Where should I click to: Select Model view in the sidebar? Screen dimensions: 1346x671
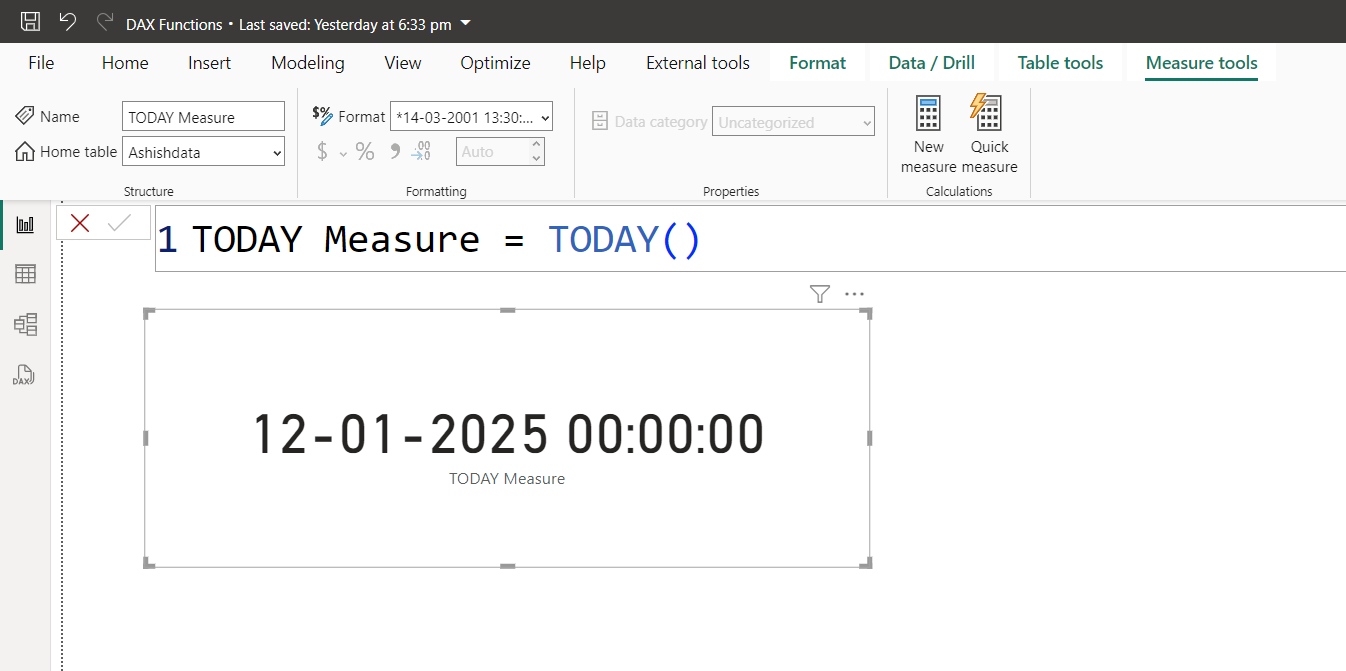[x=25, y=324]
